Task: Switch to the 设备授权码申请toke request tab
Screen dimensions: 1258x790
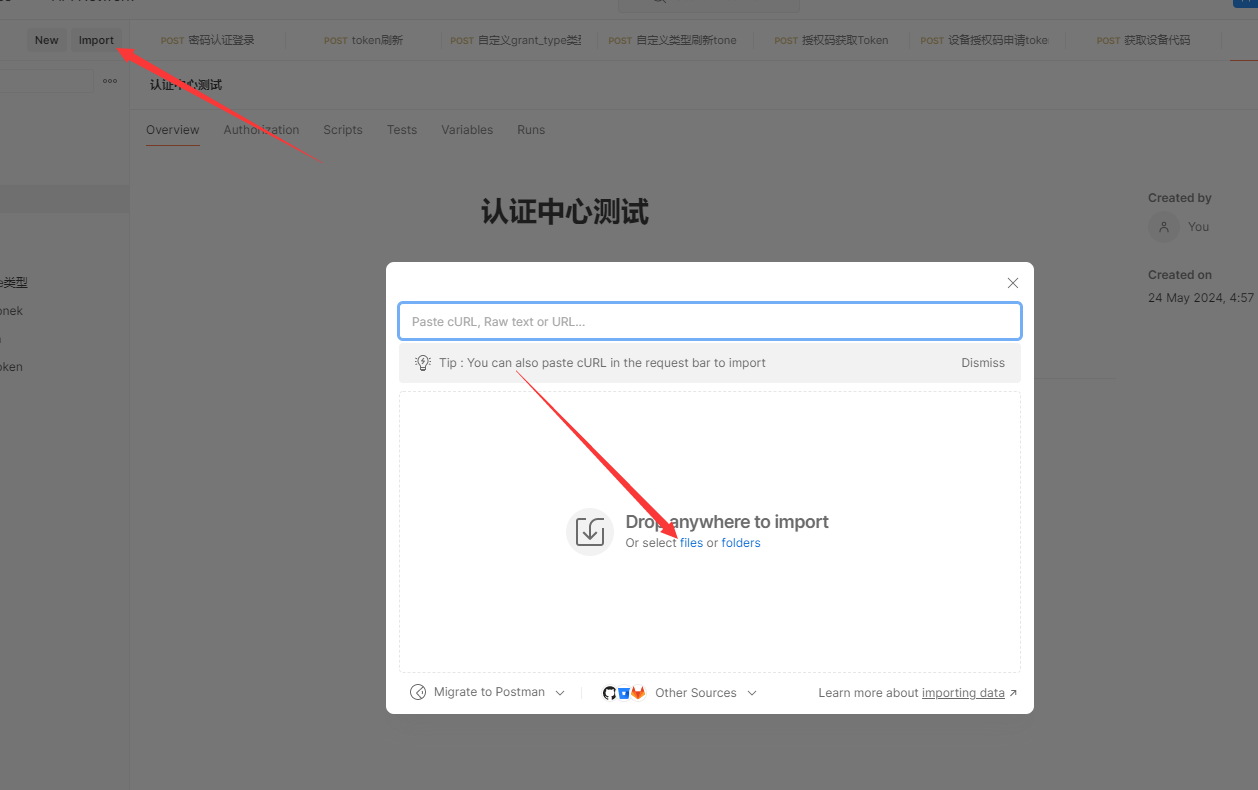Action: 985,40
